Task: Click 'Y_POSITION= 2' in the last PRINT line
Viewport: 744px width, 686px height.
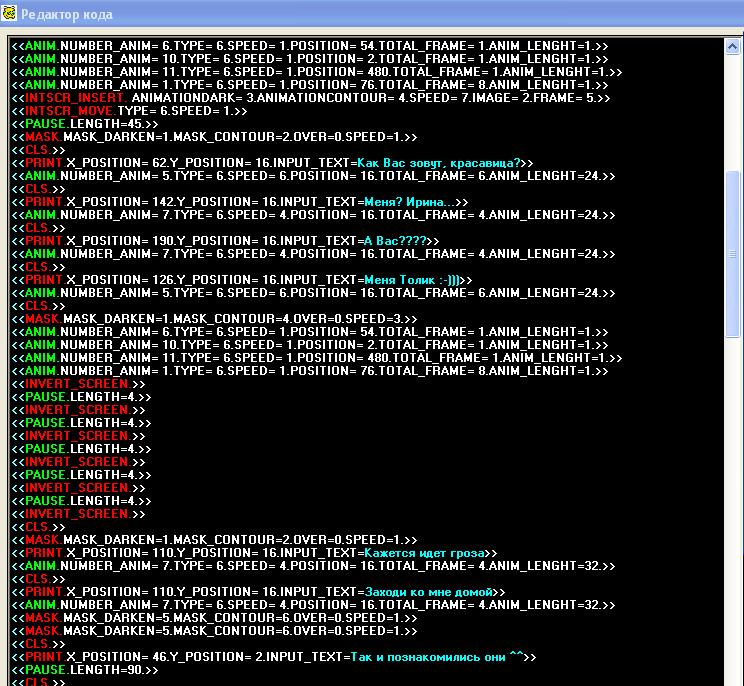Action: (x=215, y=657)
